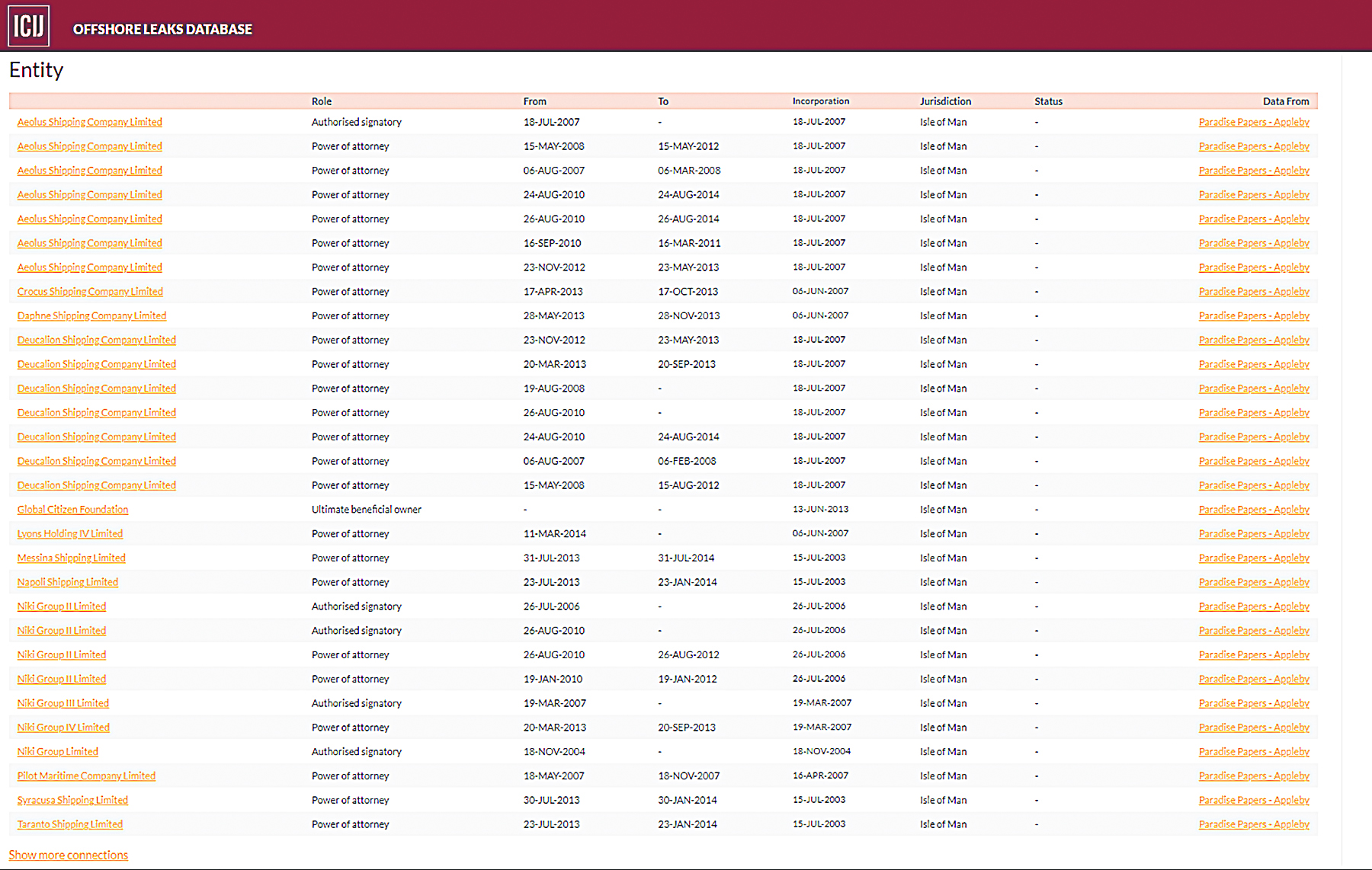Select 18-NOV-2007 to date
Image resolution: width=1372 pixels, height=870 pixels.
(x=689, y=776)
